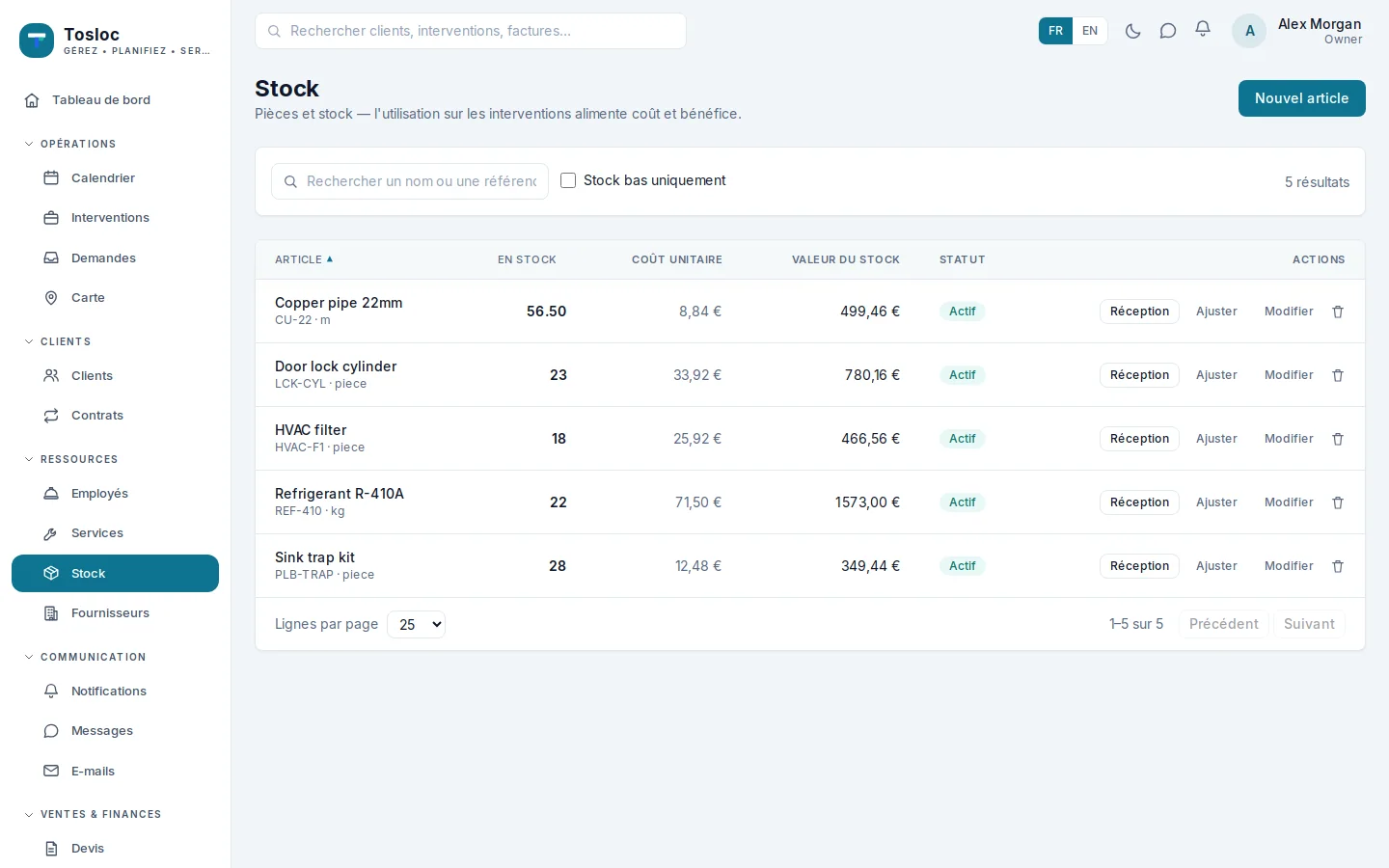Select FR language option
The height and width of the screenshot is (868, 1389).
click(1055, 31)
